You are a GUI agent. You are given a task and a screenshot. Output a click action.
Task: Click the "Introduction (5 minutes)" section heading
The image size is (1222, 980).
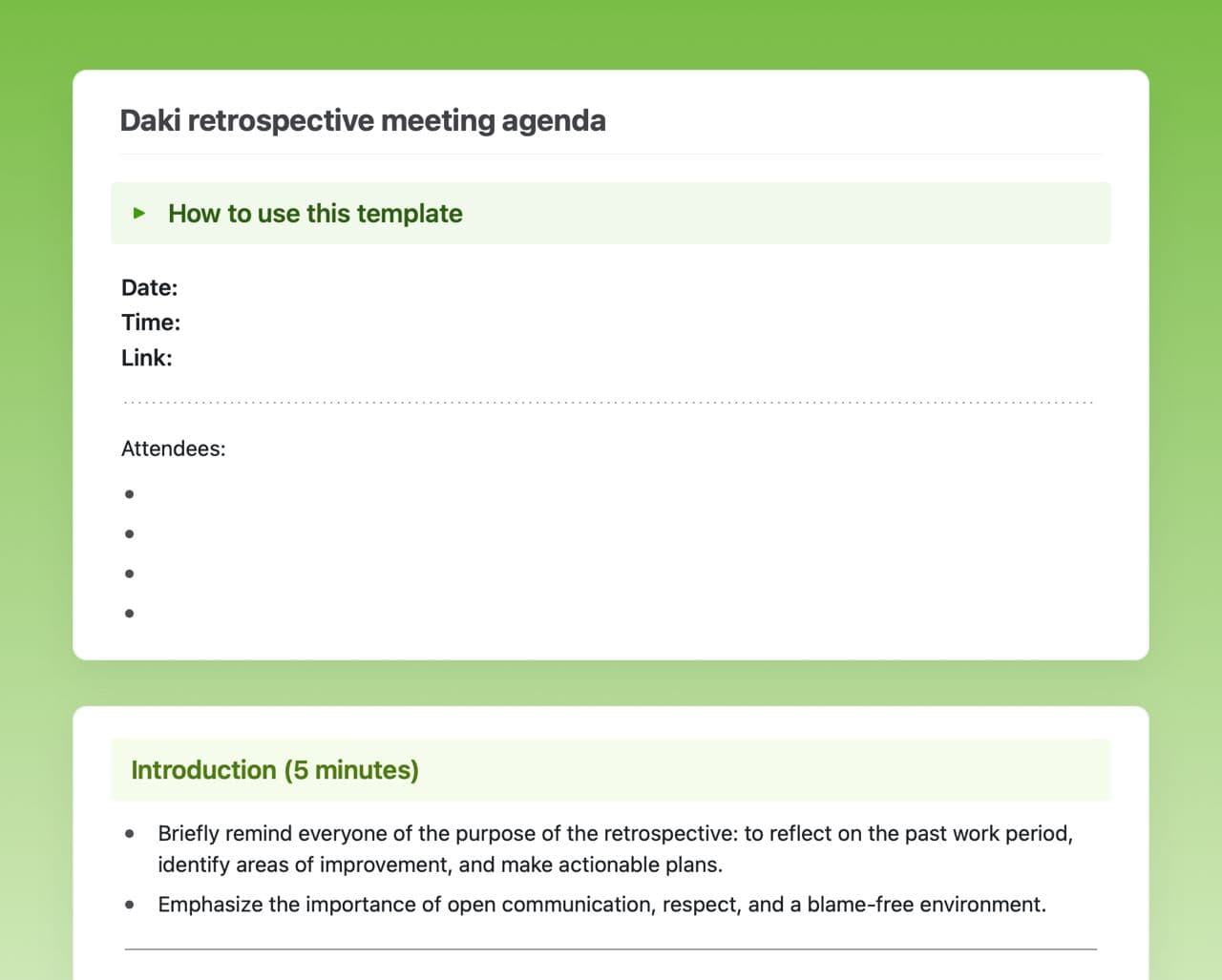coord(275,770)
